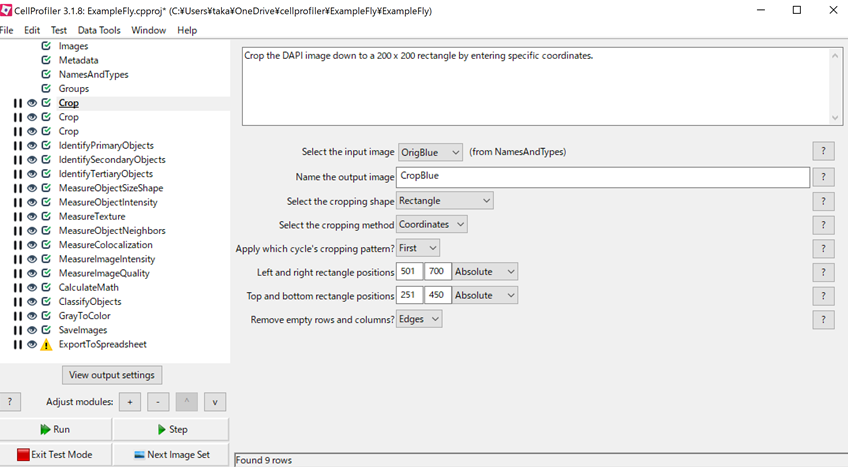Select the Metadata module
This screenshot has width=848, height=467.
coord(78,61)
